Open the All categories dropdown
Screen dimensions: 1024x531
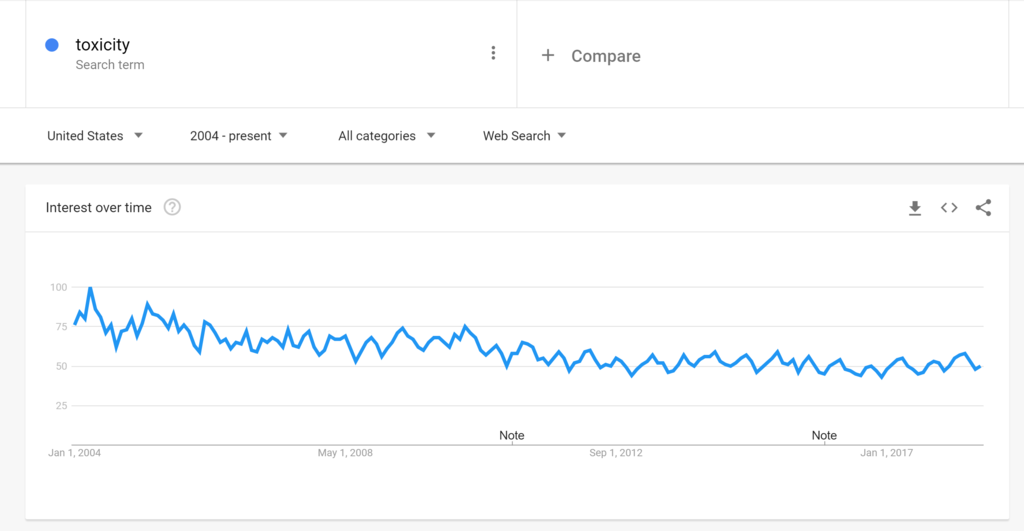point(387,136)
